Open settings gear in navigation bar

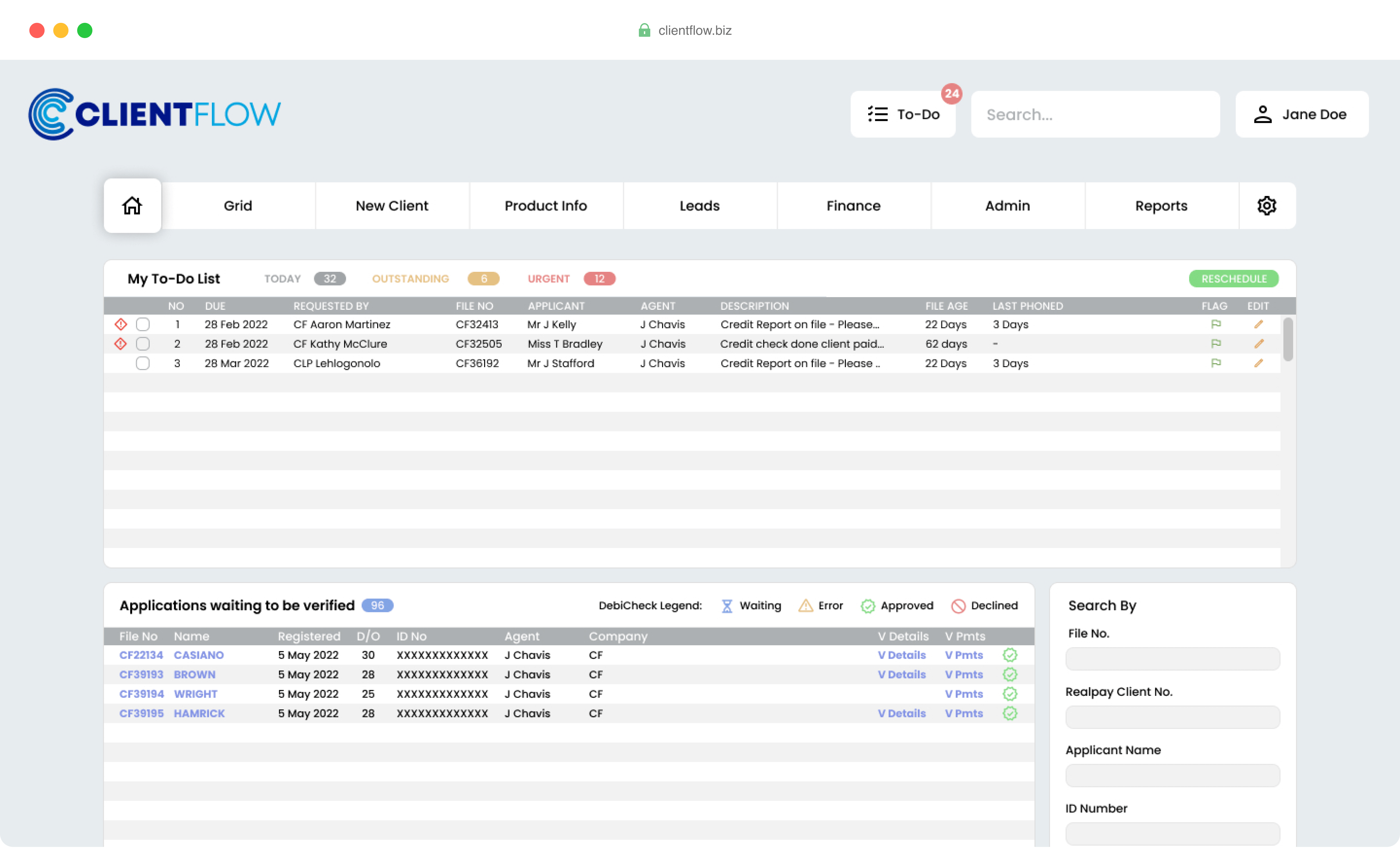1267,205
